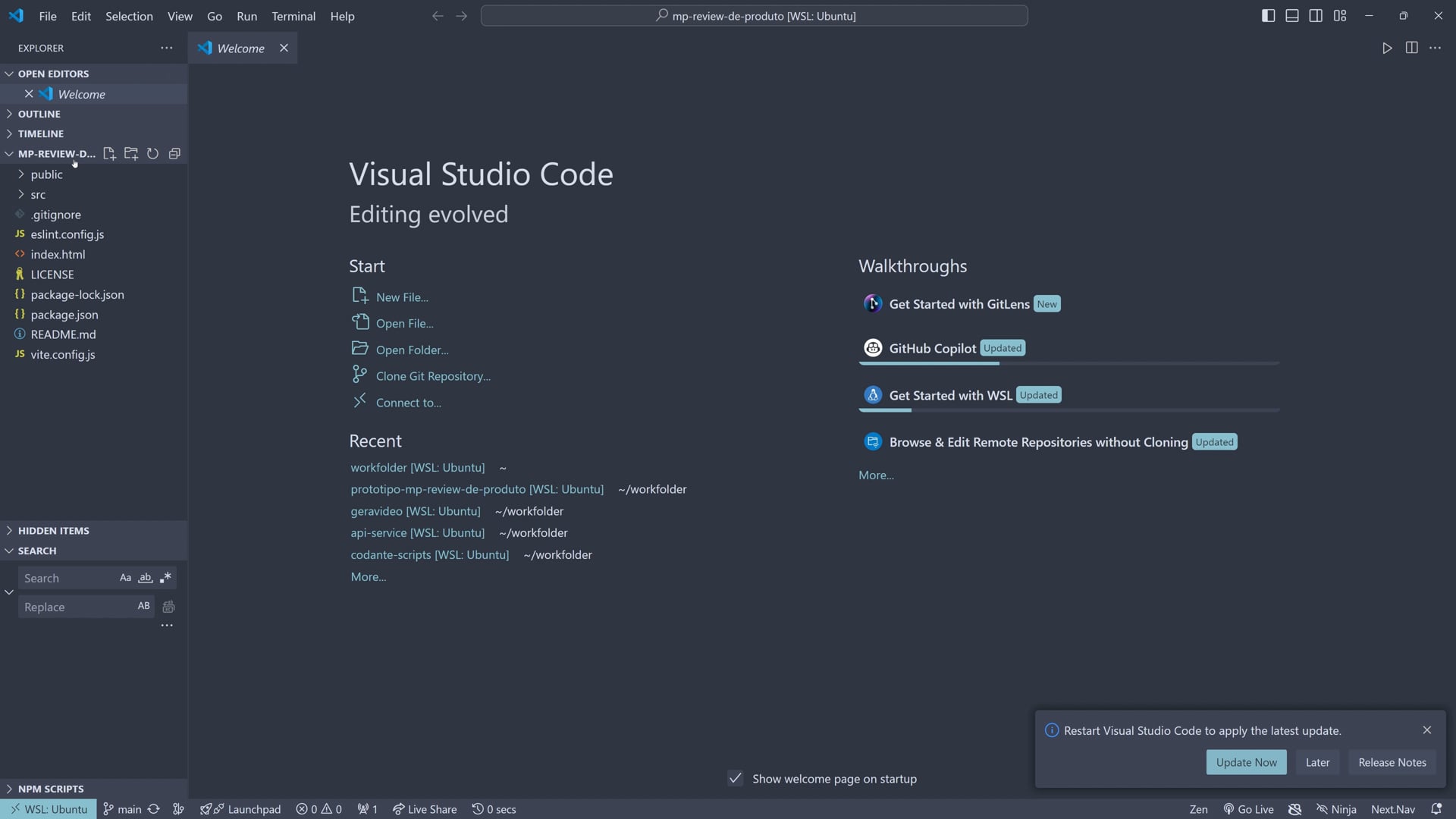Image resolution: width=1456 pixels, height=819 pixels.
Task: Refresh the explorer file tree
Action: coord(152,153)
